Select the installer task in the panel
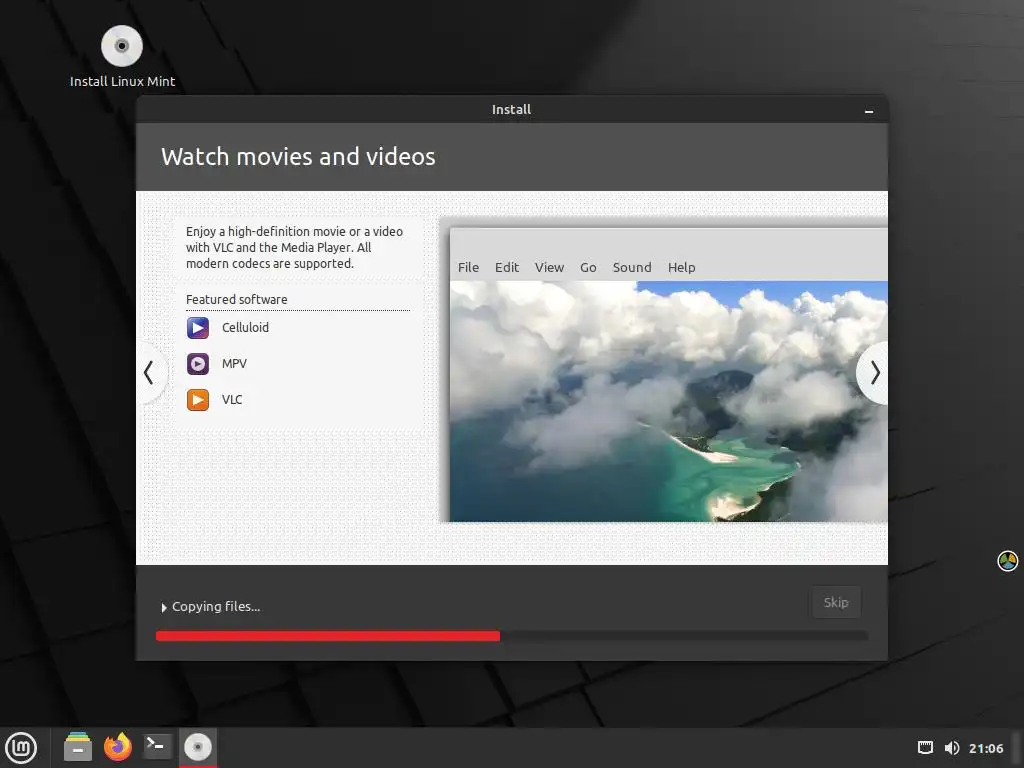Viewport: 1024px width, 768px height. point(198,747)
